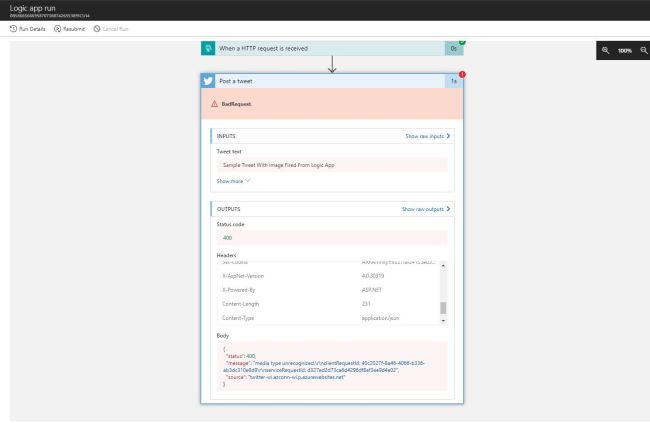
Task: Open Show raw outputs link
Action: pyautogui.click(x=426, y=209)
